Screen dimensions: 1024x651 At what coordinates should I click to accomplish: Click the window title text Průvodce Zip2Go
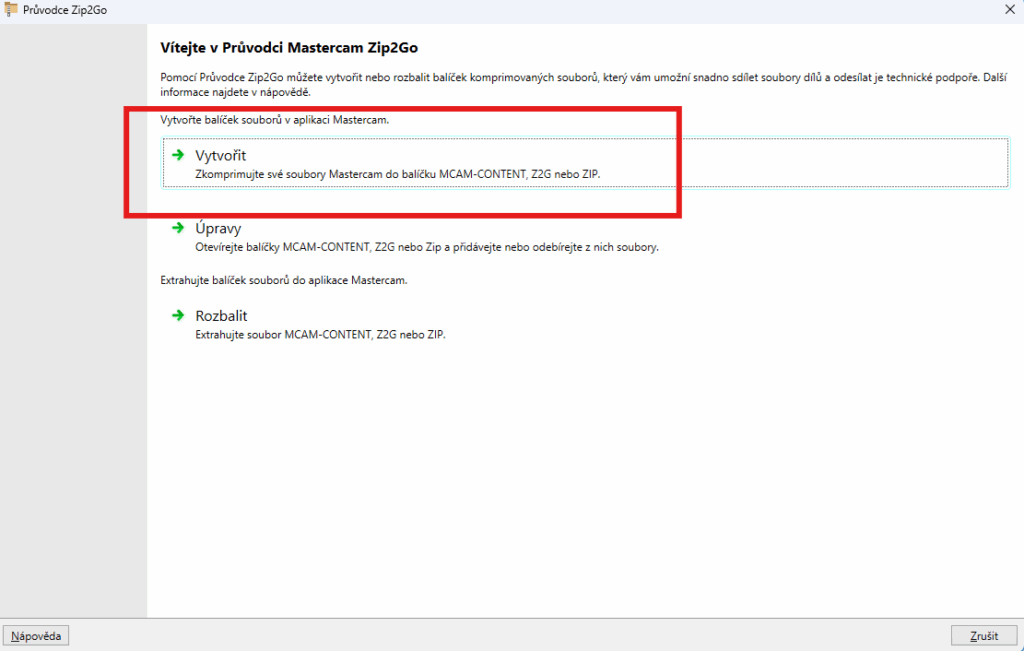65,11
